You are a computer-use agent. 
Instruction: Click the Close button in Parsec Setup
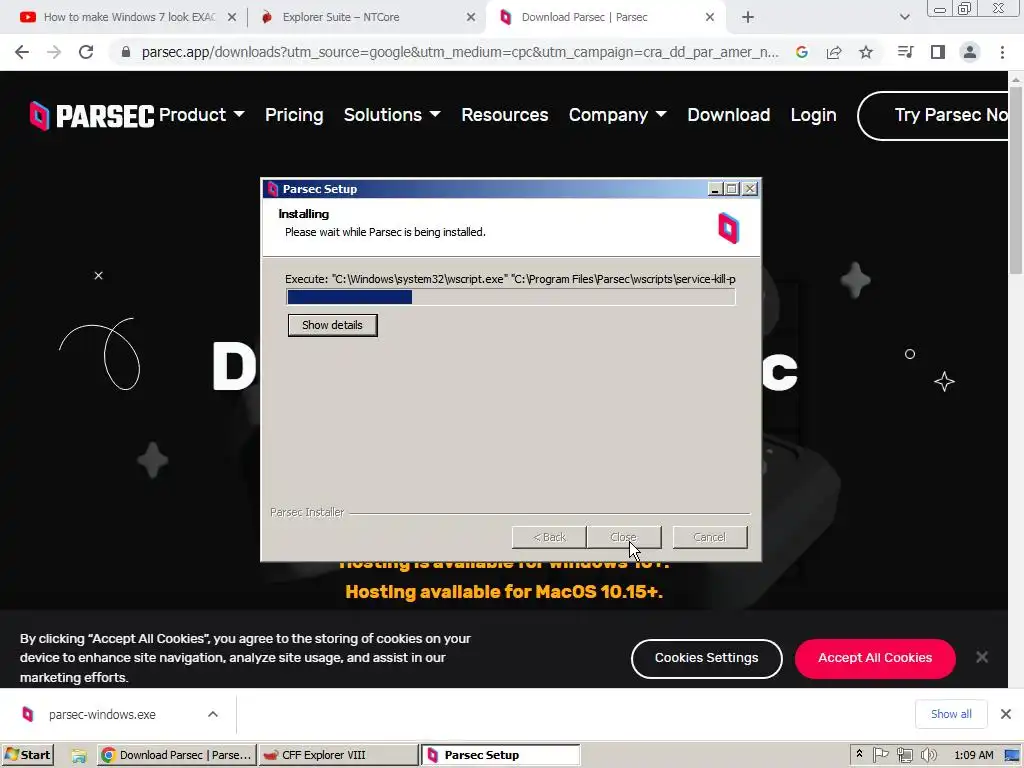point(624,537)
